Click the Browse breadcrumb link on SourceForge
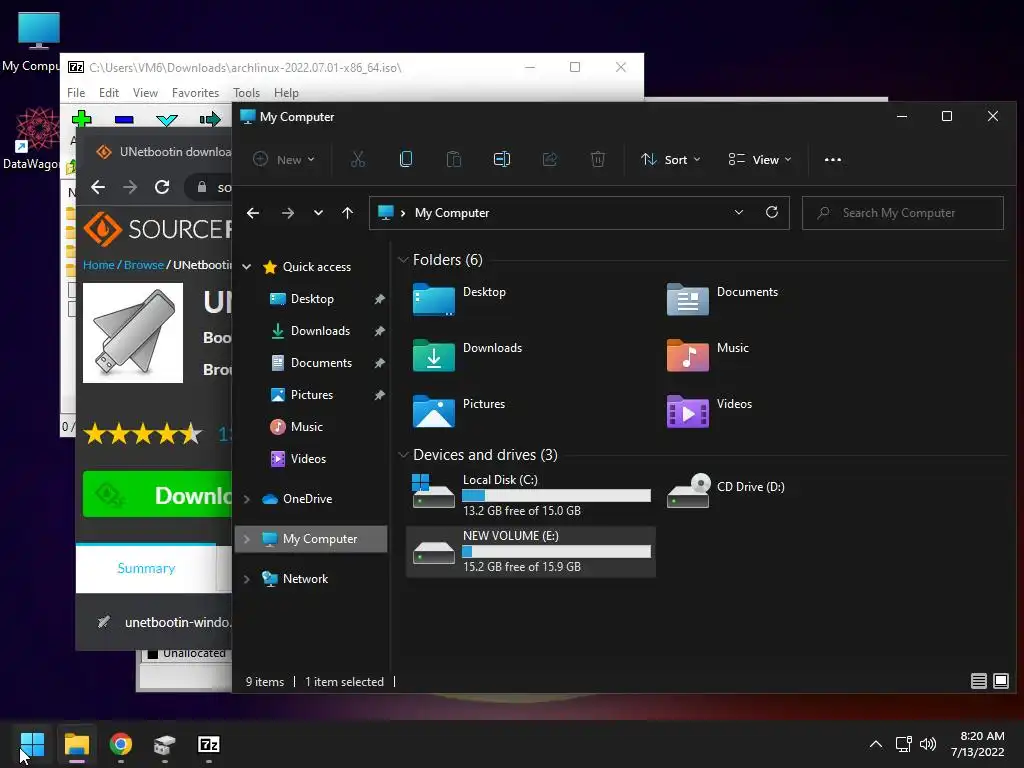Image resolution: width=1024 pixels, height=768 pixels. click(x=144, y=264)
